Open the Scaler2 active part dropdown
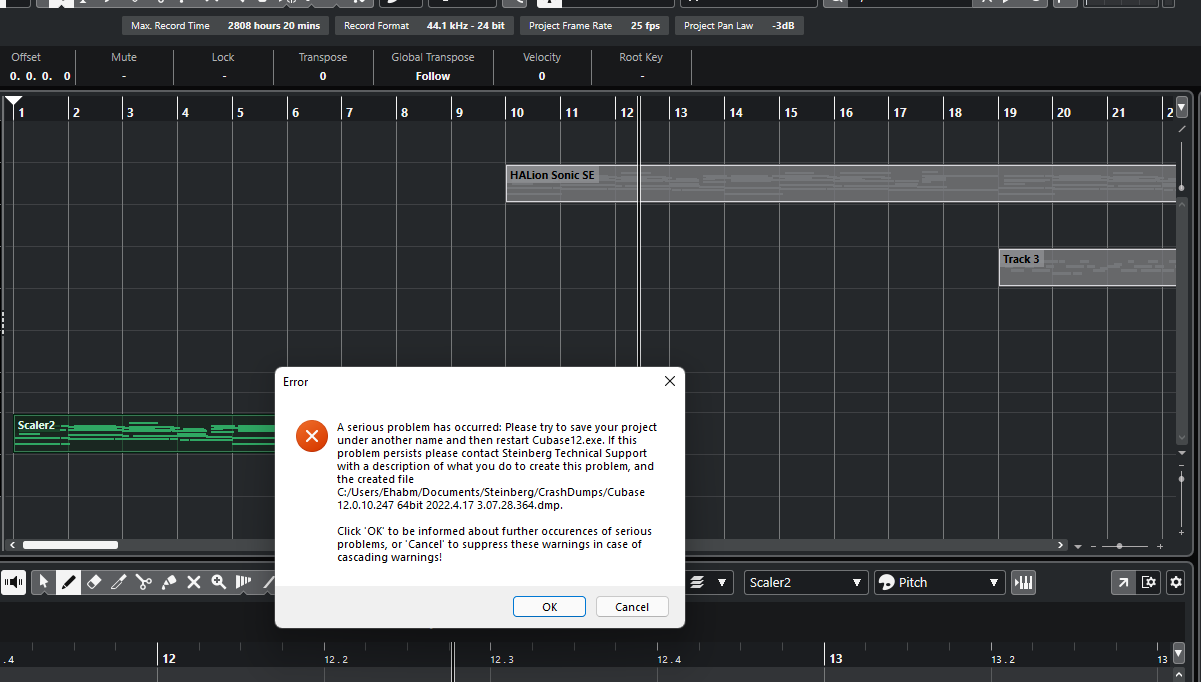 pos(806,582)
